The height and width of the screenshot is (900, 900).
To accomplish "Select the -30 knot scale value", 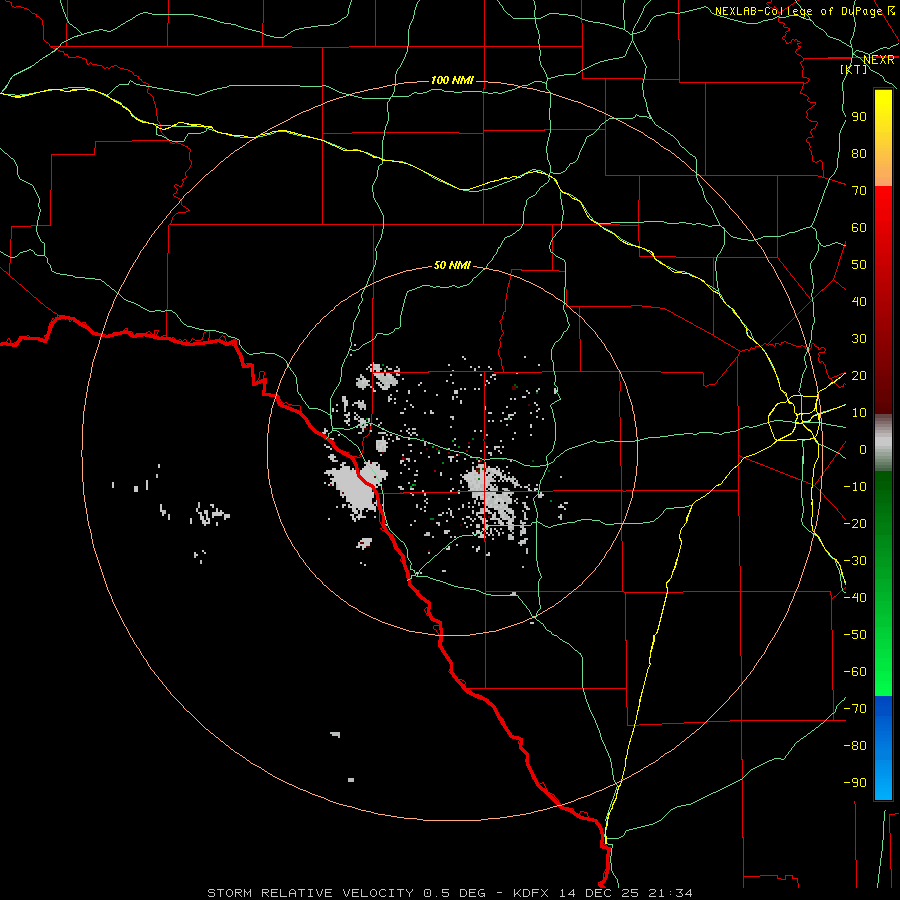I will tap(855, 561).
